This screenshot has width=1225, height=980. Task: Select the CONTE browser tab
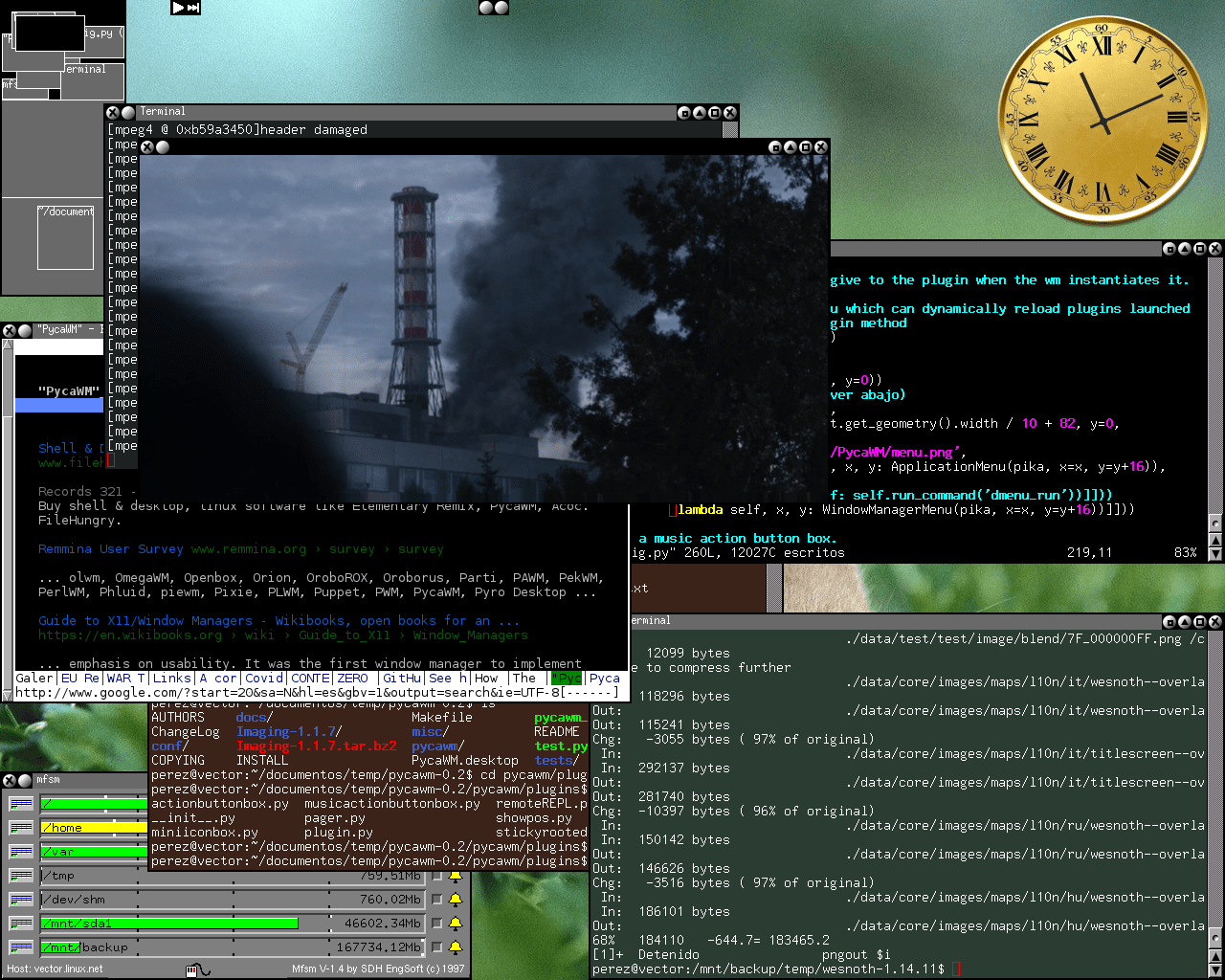310,679
